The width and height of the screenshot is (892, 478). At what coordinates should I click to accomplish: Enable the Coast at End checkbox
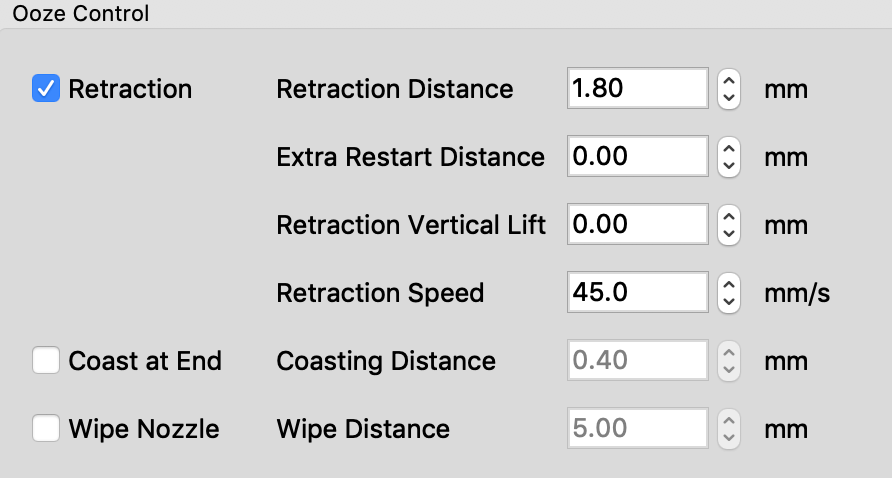click(x=46, y=360)
